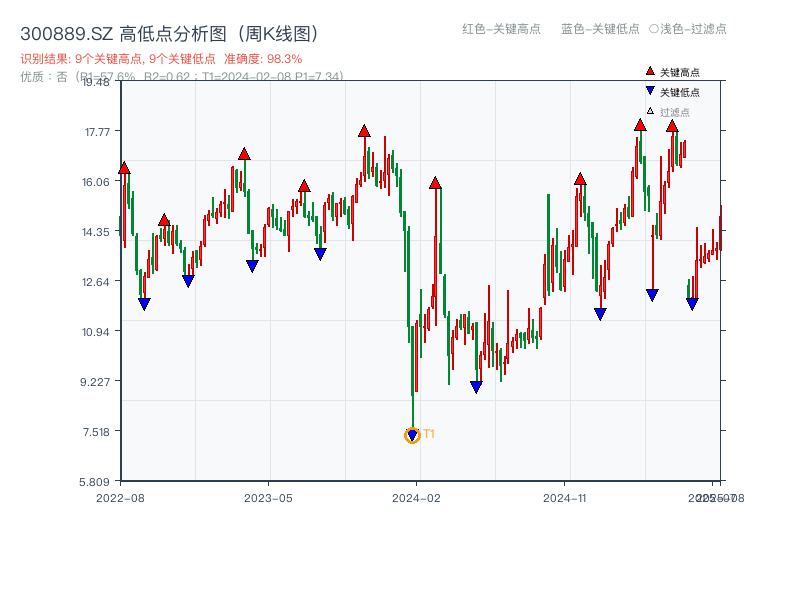Click the 12.64 y-axis label

96,282
